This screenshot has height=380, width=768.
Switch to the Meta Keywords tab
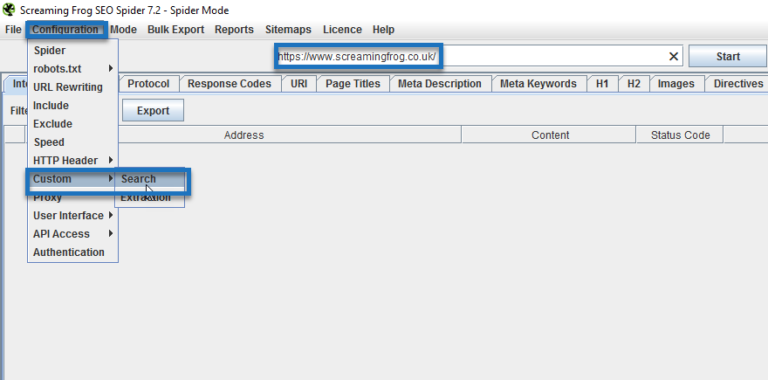coord(538,84)
